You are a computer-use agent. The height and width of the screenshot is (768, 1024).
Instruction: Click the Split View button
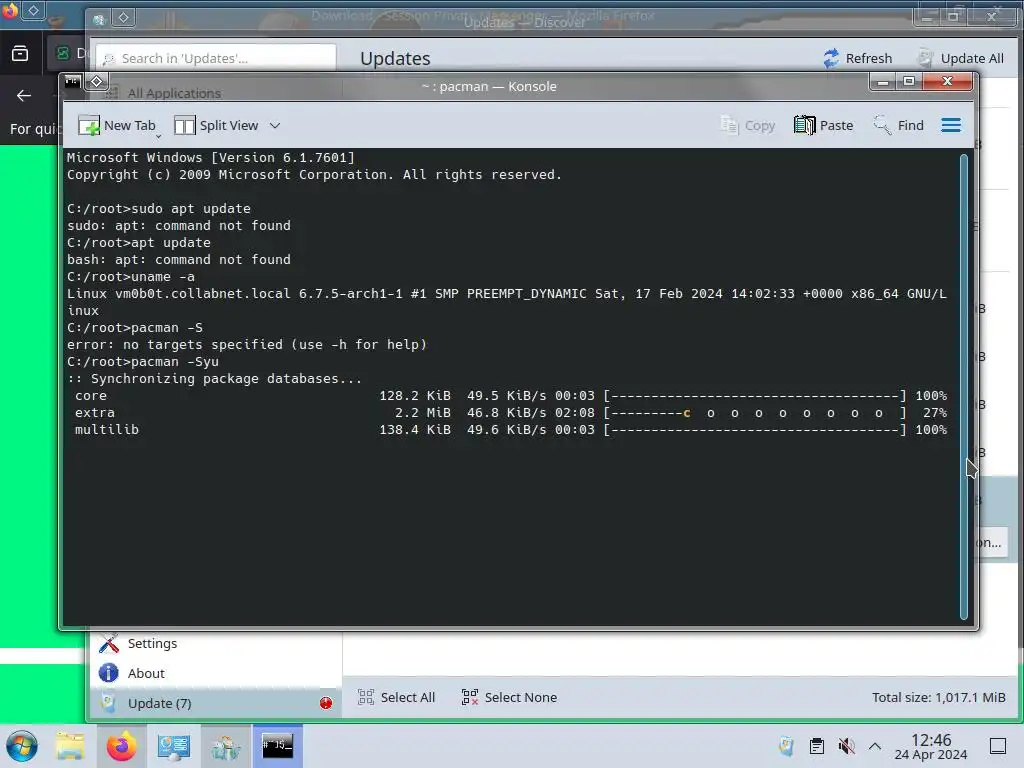pos(217,125)
